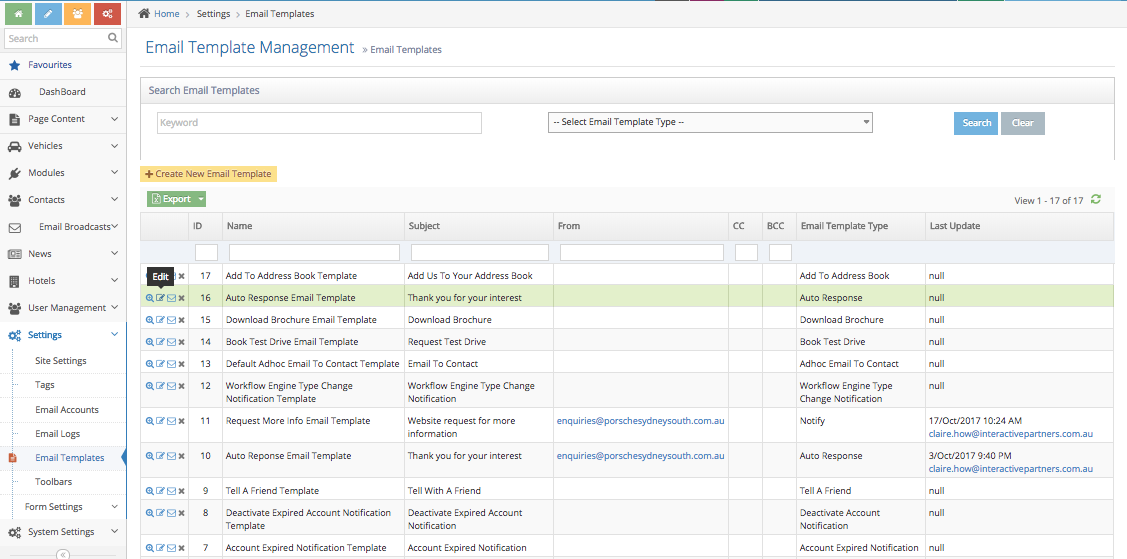Click the orange users shortcut button
The image size is (1127, 559).
point(78,14)
